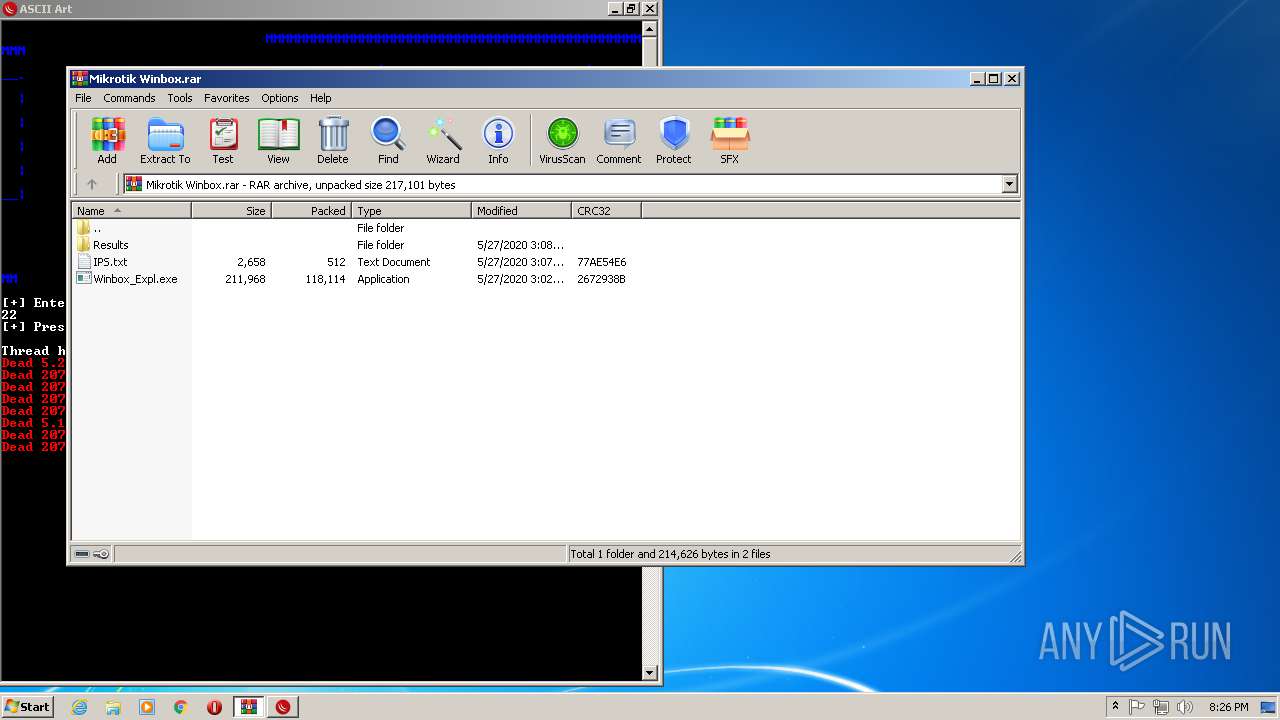The image size is (1280, 720).
Task: Click the Delete trash icon
Action: pyautogui.click(x=333, y=141)
